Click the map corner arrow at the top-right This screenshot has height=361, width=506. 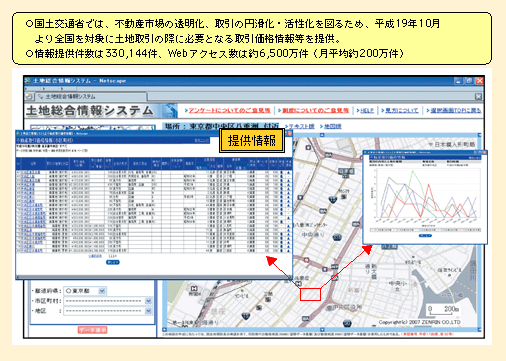(479, 135)
